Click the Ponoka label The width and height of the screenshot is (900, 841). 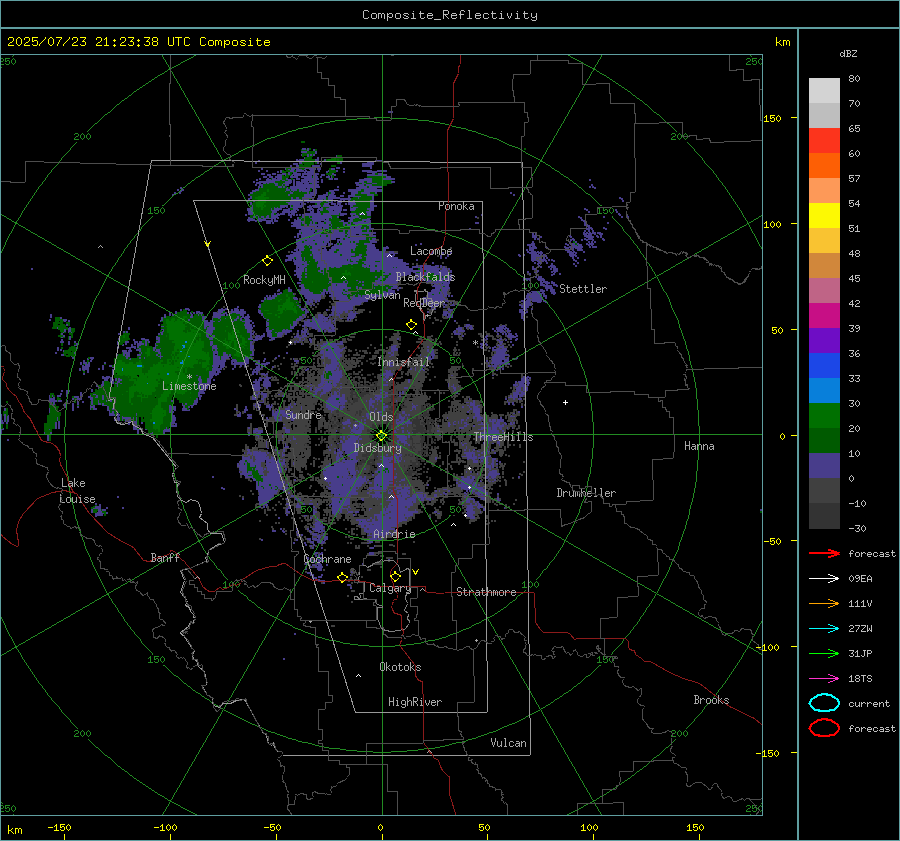(x=456, y=206)
